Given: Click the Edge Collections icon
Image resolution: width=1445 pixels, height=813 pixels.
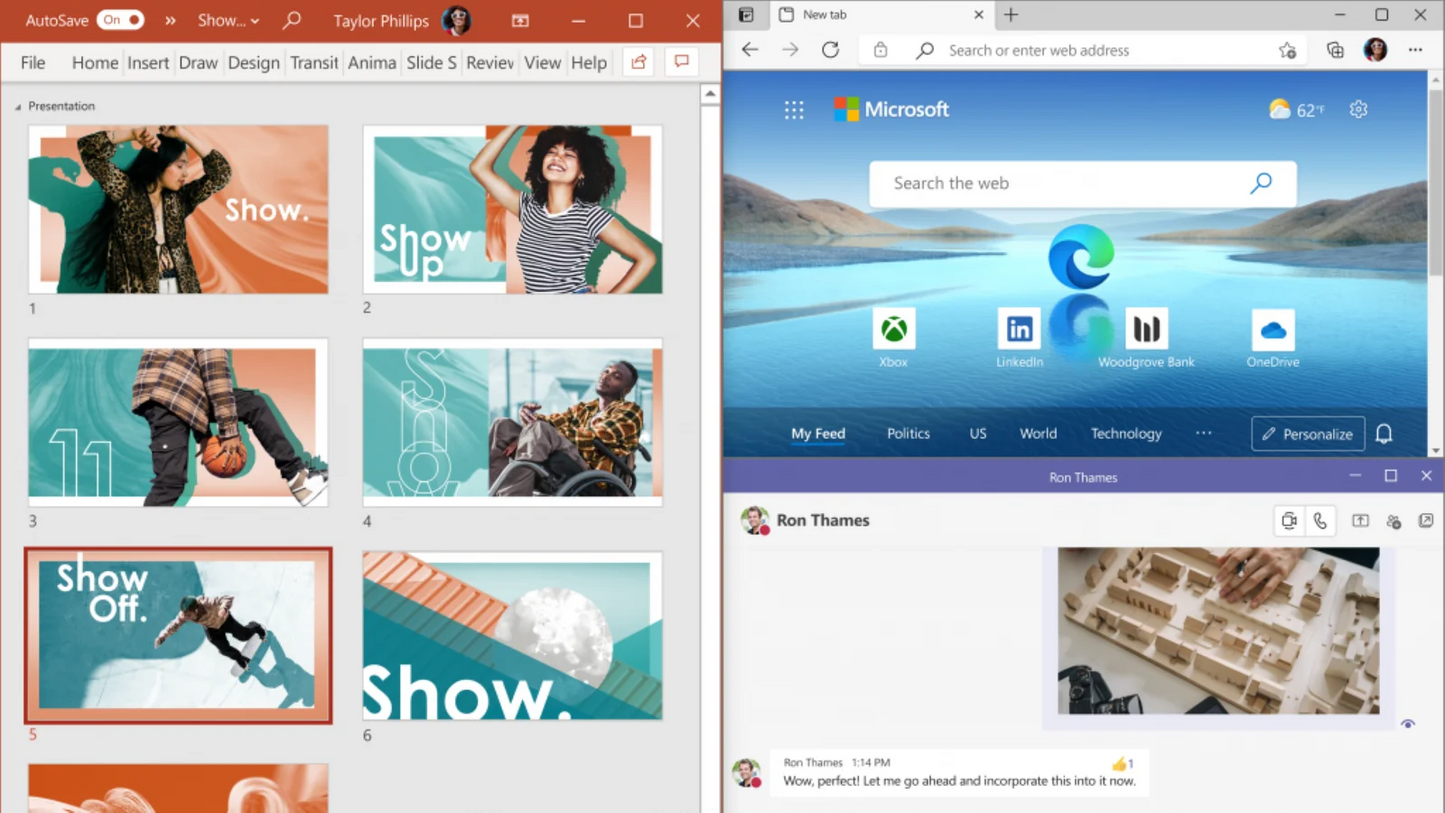Looking at the screenshot, I should coord(1334,50).
